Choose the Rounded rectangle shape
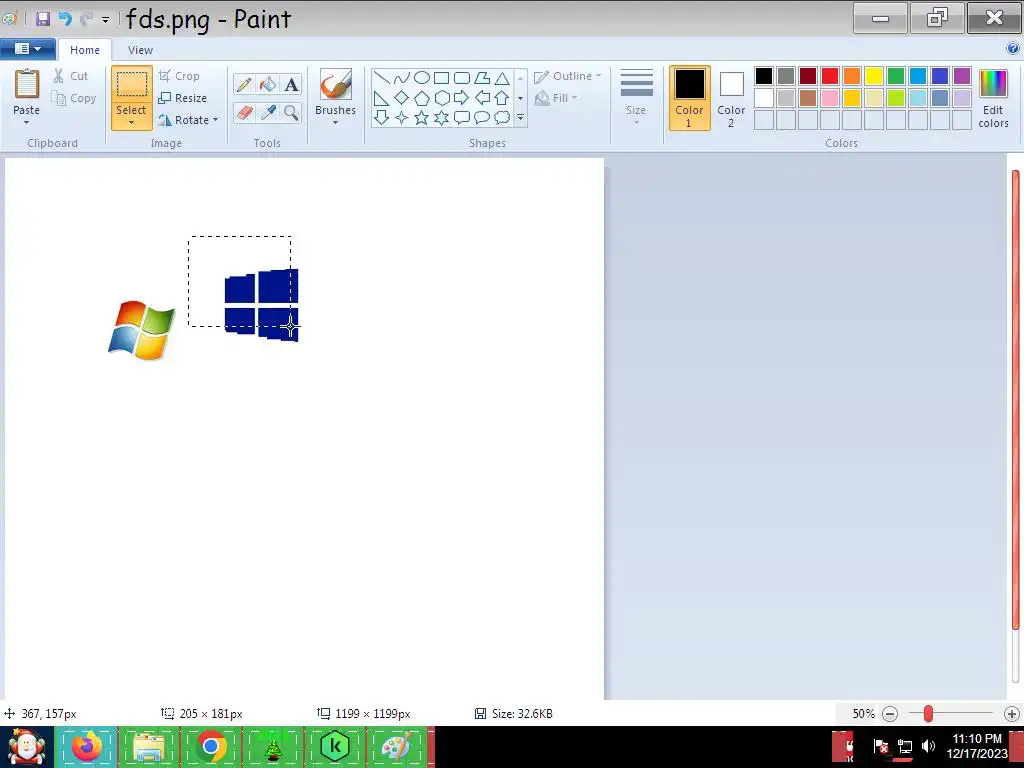This screenshot has height=768, width=1024. 462,78
